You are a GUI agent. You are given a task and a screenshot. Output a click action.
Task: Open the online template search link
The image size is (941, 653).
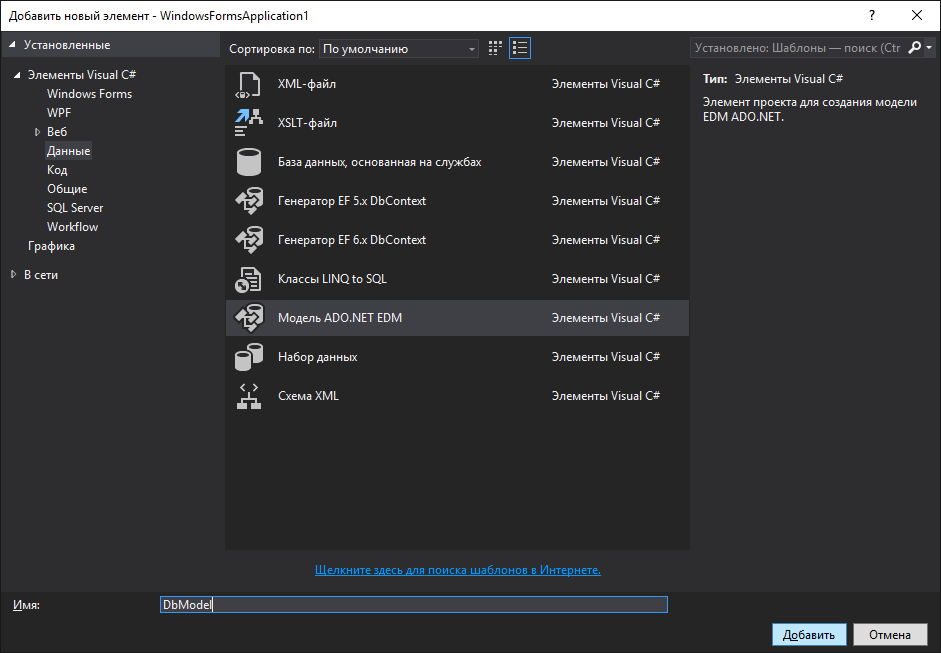(458, 570)
